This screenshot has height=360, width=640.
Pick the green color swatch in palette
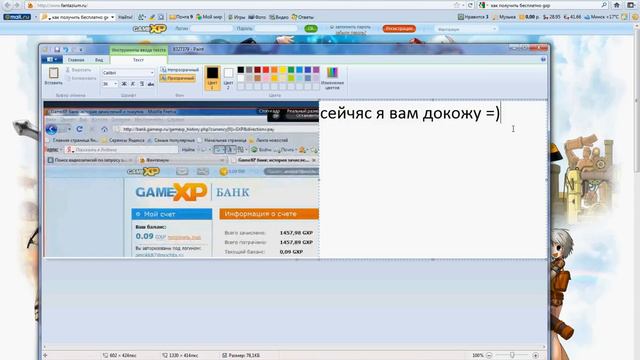coord(291,70)
